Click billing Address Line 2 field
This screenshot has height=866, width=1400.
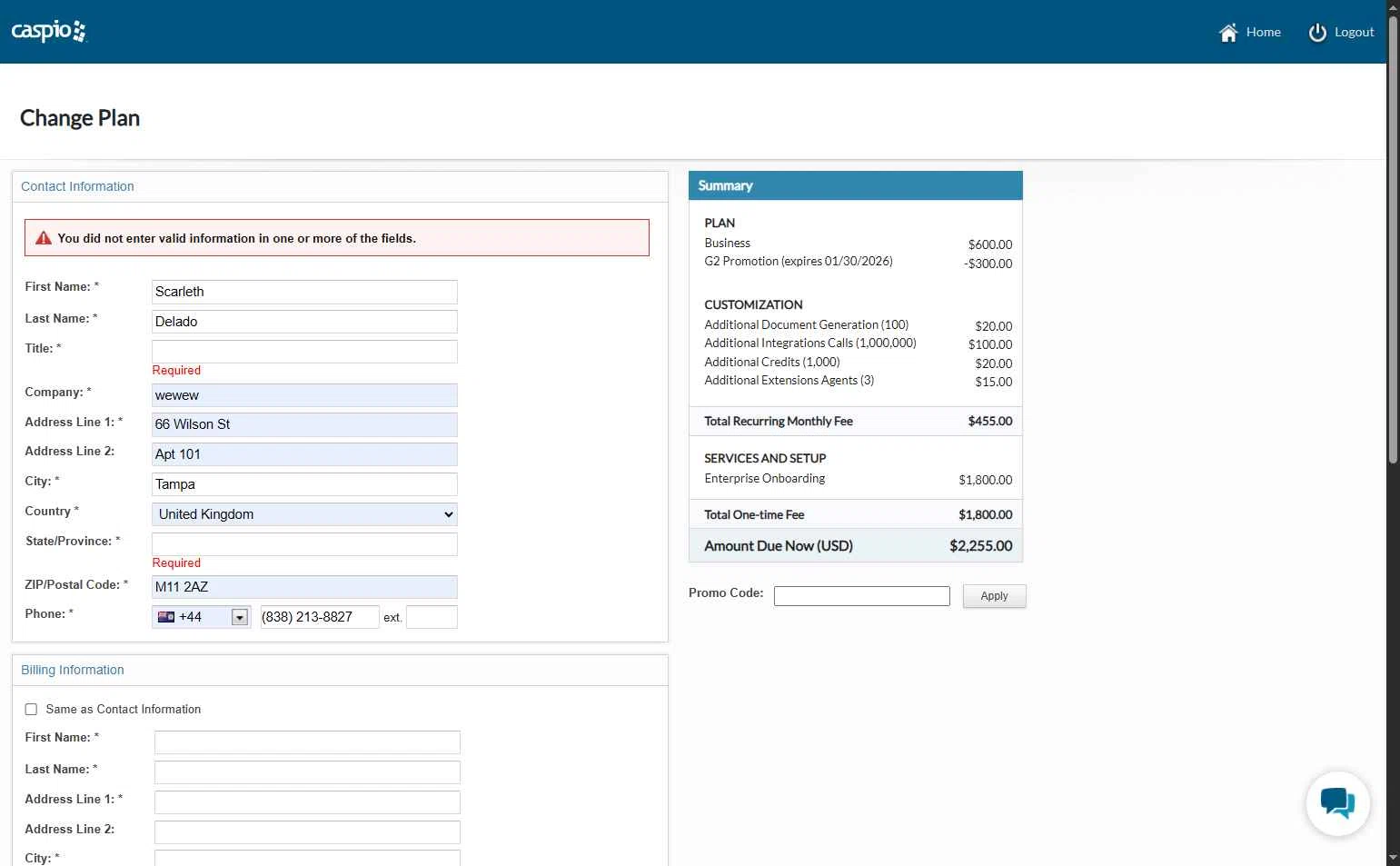coord(307,832)
